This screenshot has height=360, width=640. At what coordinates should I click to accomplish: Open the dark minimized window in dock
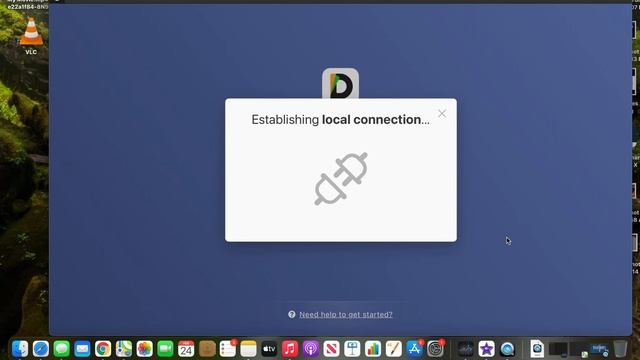pos(558,349)
